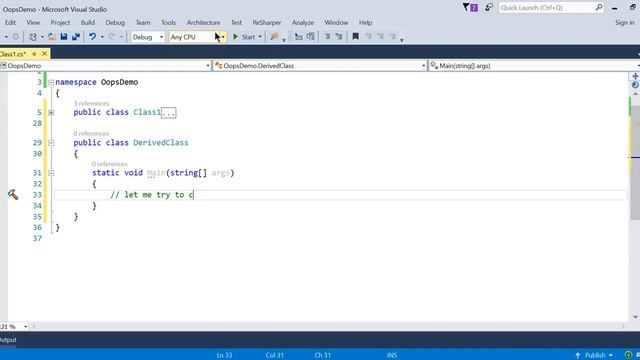Image resolution: width=640 pixels, height=360 pixels.
Task: Open the Window menu
Action: click(x=336, y=23)
